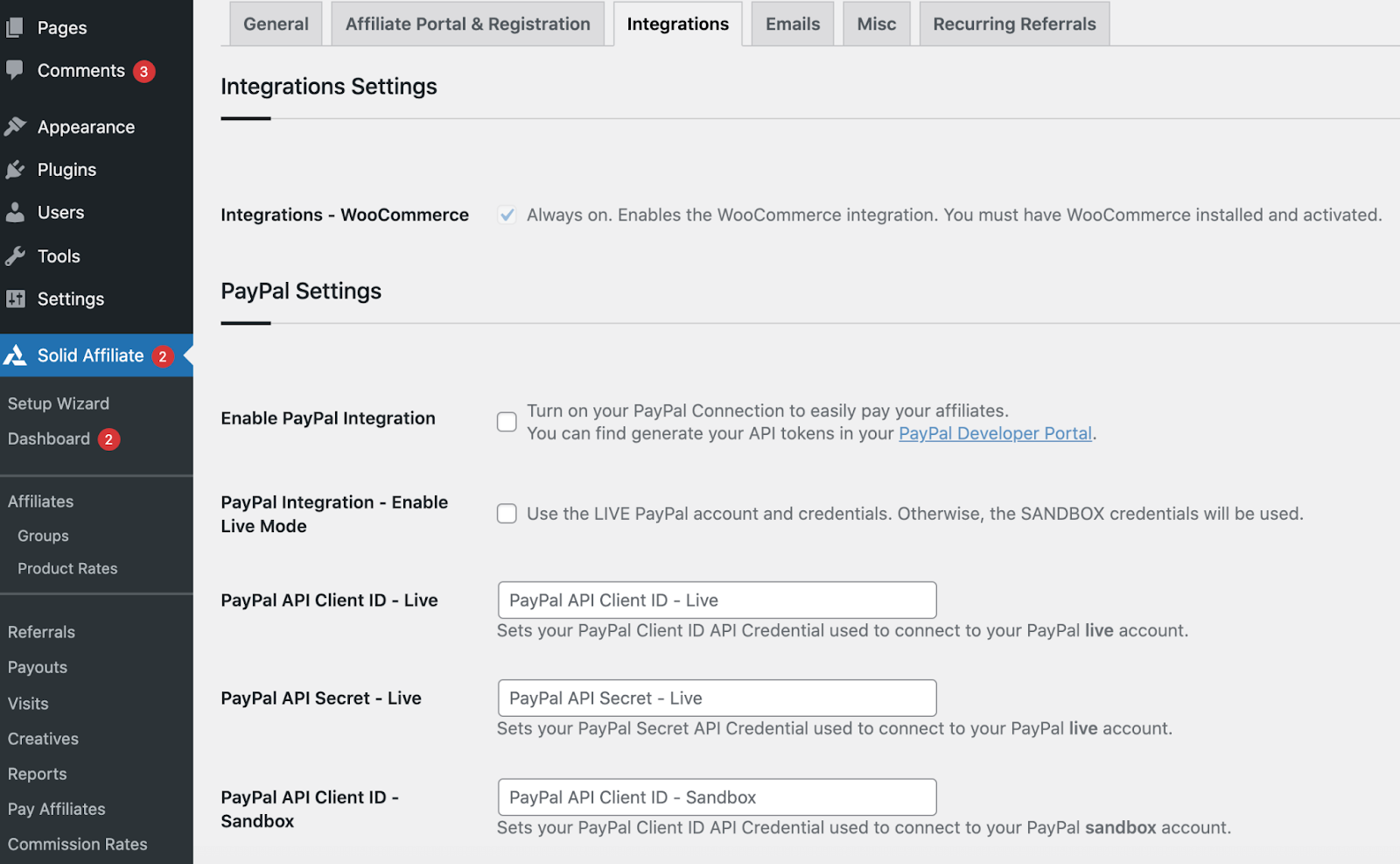Click the Tools wrench icon
This screenshot has width=1400, height=864.
[15, 256]
